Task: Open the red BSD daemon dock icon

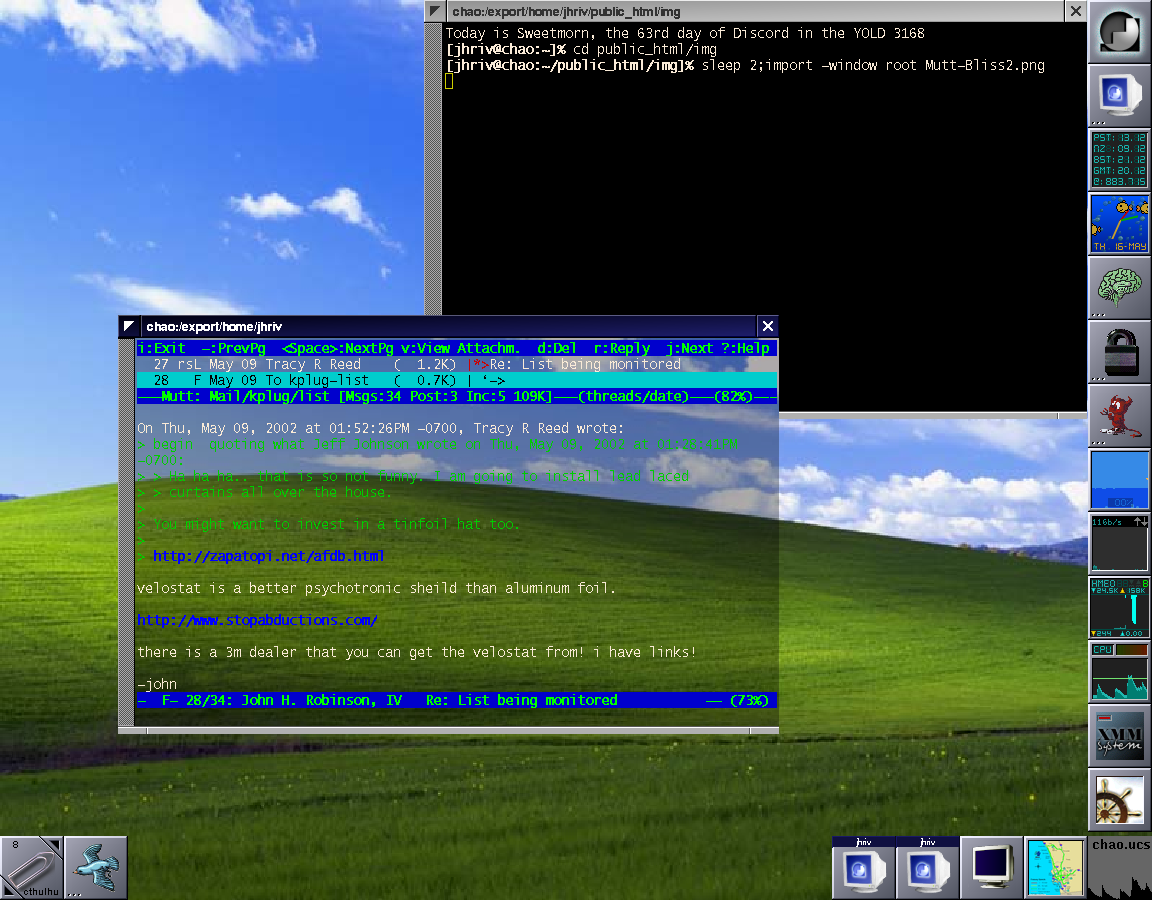Action: (x=1119, y=415)
